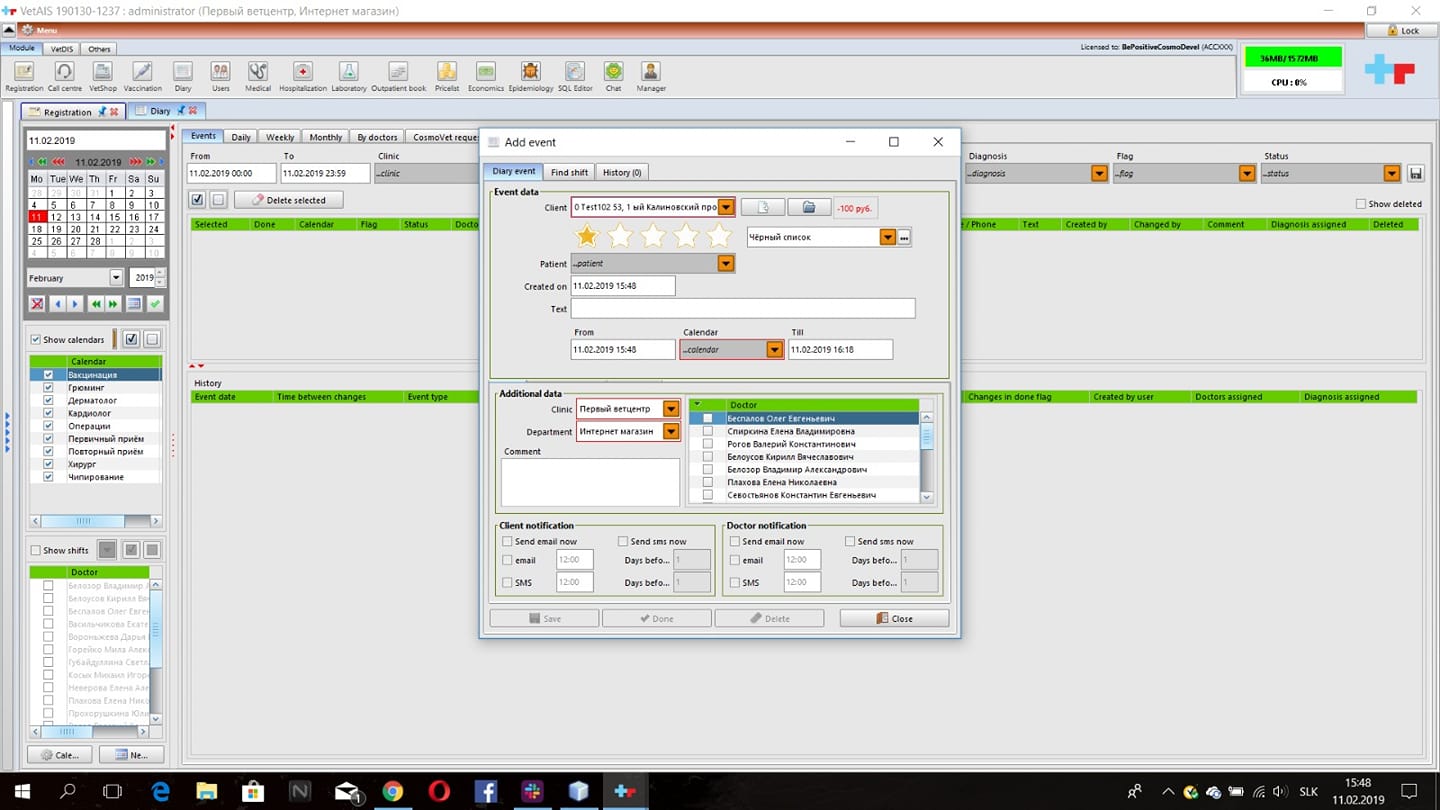This screenshot has height=810, width=1440.
Task: Uncheck the Груминг calendar checkbox
Action: pyautogui.click(x=48, y=388)
